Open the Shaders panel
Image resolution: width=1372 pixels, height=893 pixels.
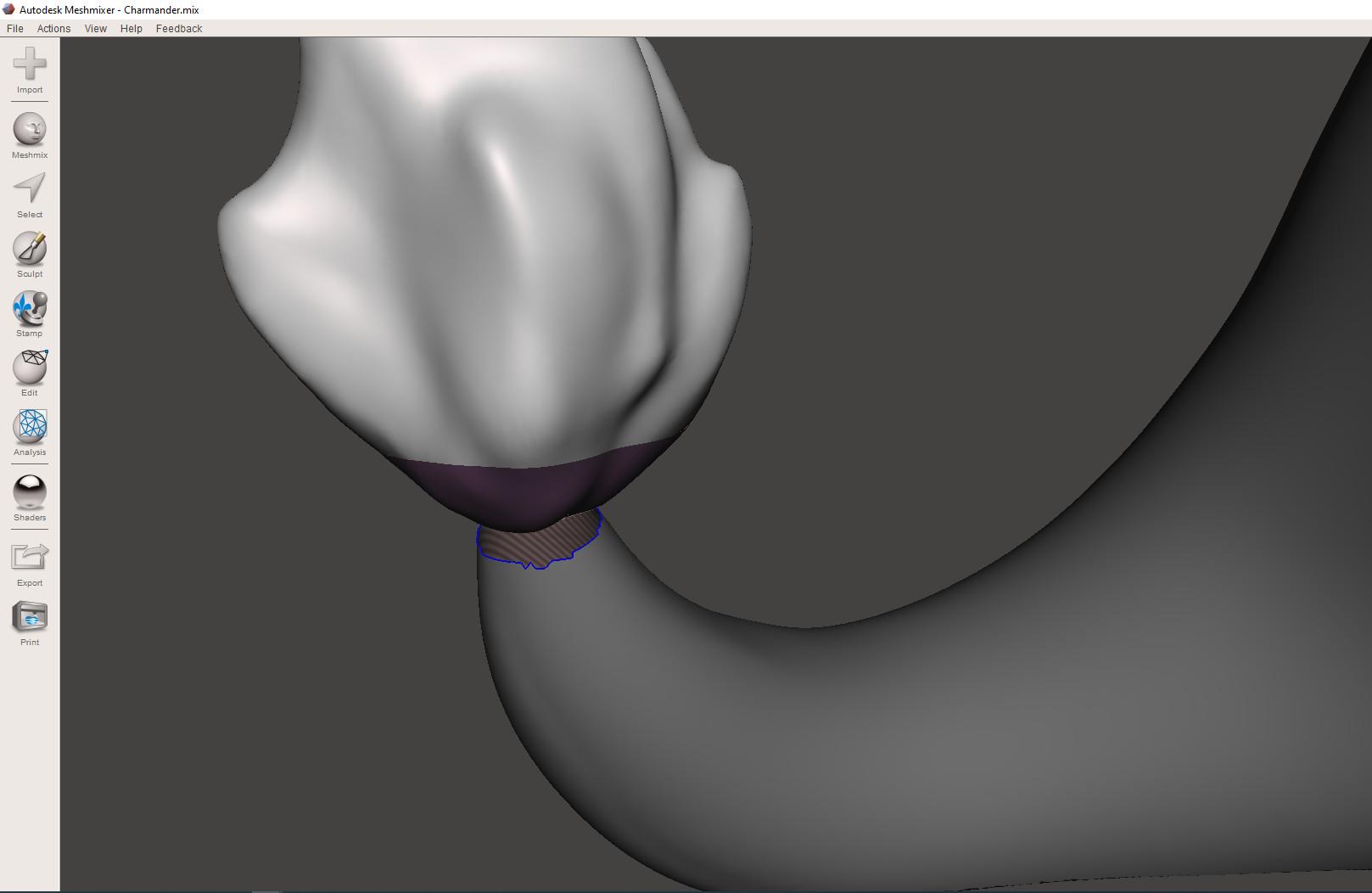pos(30,498)
